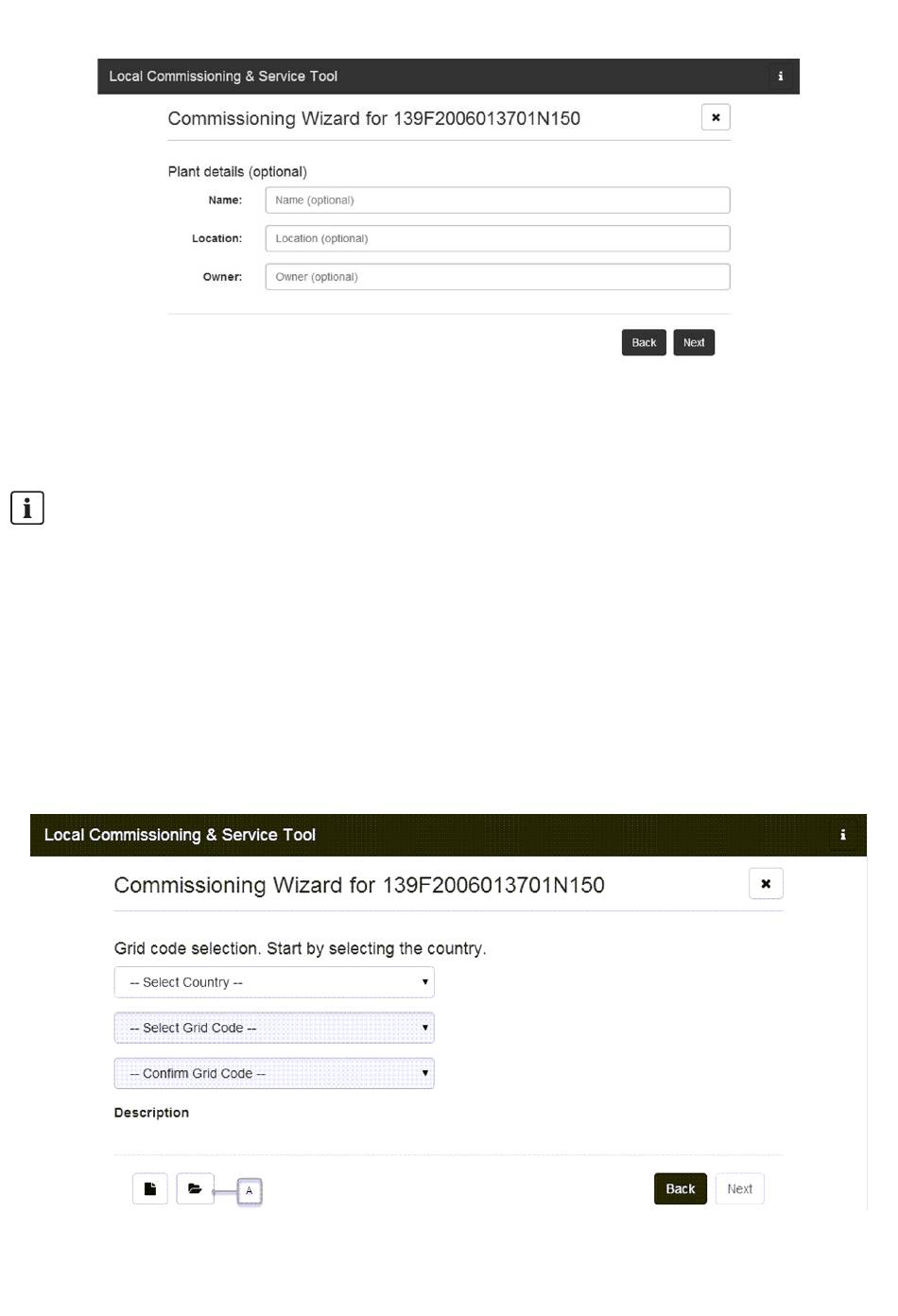Viewport: 898px width, 1316px height.
Task: Click Back button in Plant details step
Action: [x=644, y=342]
